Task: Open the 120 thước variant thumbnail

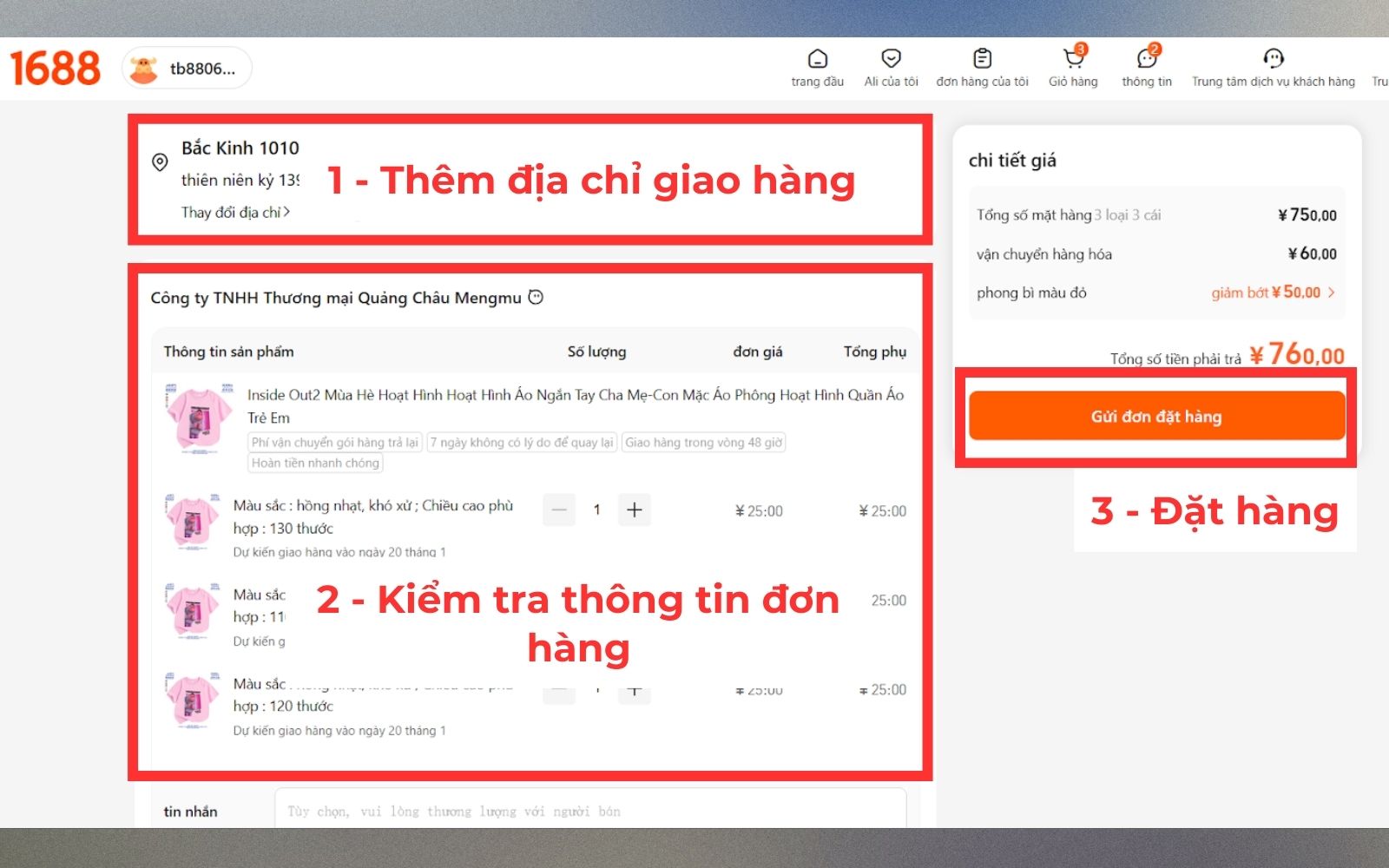Action: coord(192,700)
